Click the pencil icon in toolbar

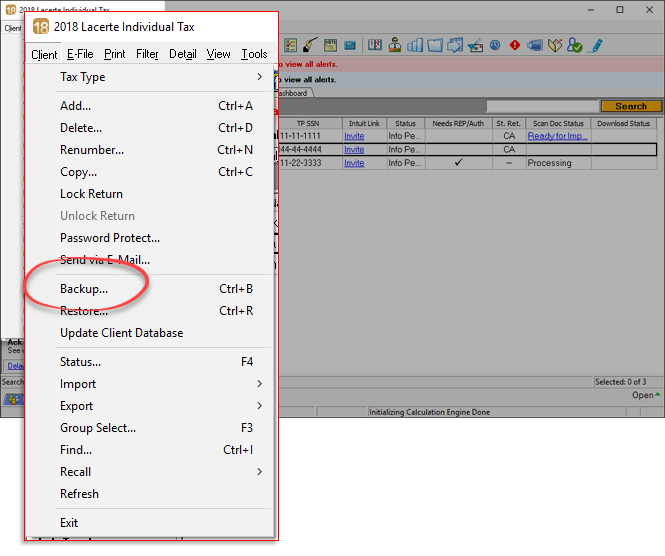[x=596, y=45]
